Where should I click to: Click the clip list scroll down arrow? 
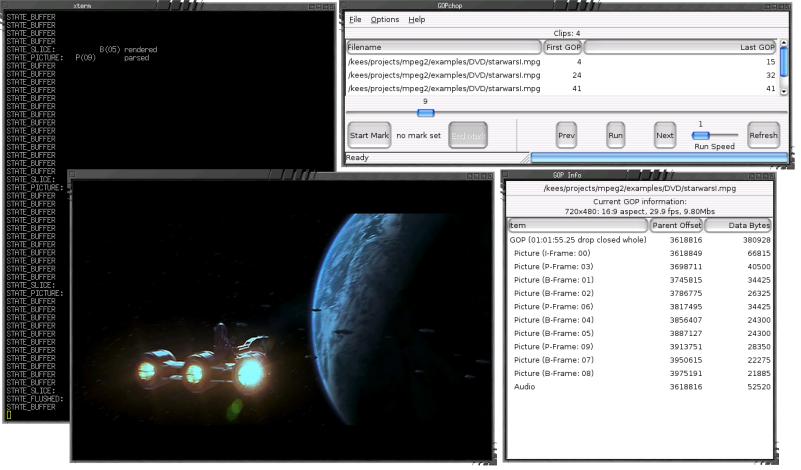[x=784, y=91]
